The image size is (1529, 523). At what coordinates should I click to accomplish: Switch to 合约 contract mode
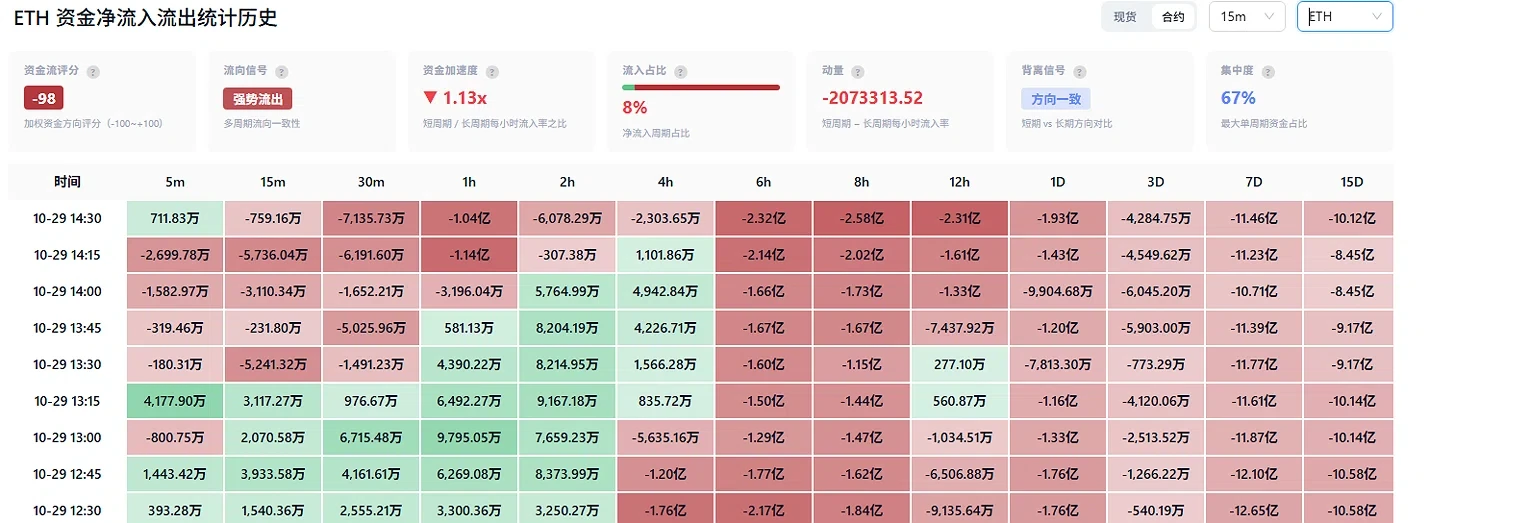[1173, 17]
